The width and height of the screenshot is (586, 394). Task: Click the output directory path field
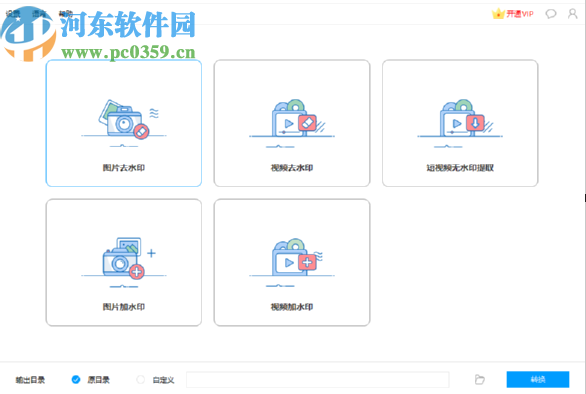coord(318,379)
